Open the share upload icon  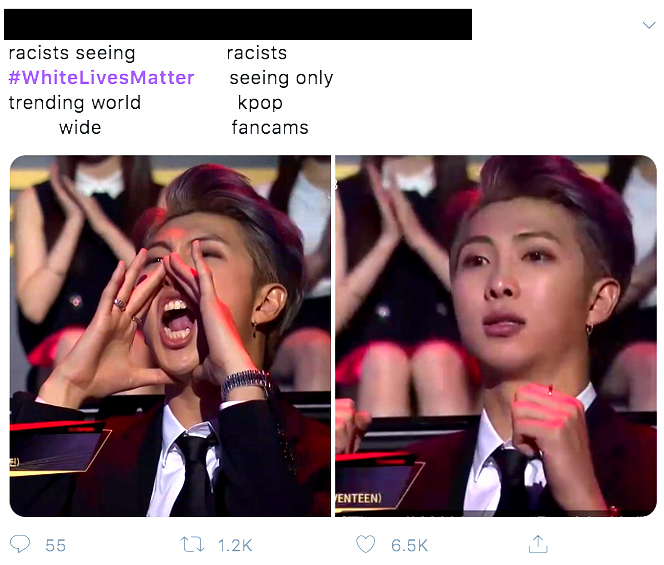[x=538, y=544]
